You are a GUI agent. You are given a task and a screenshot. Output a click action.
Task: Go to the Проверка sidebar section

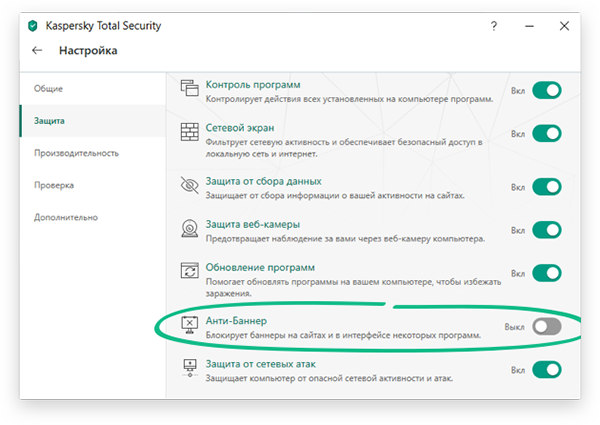point(54,185)
